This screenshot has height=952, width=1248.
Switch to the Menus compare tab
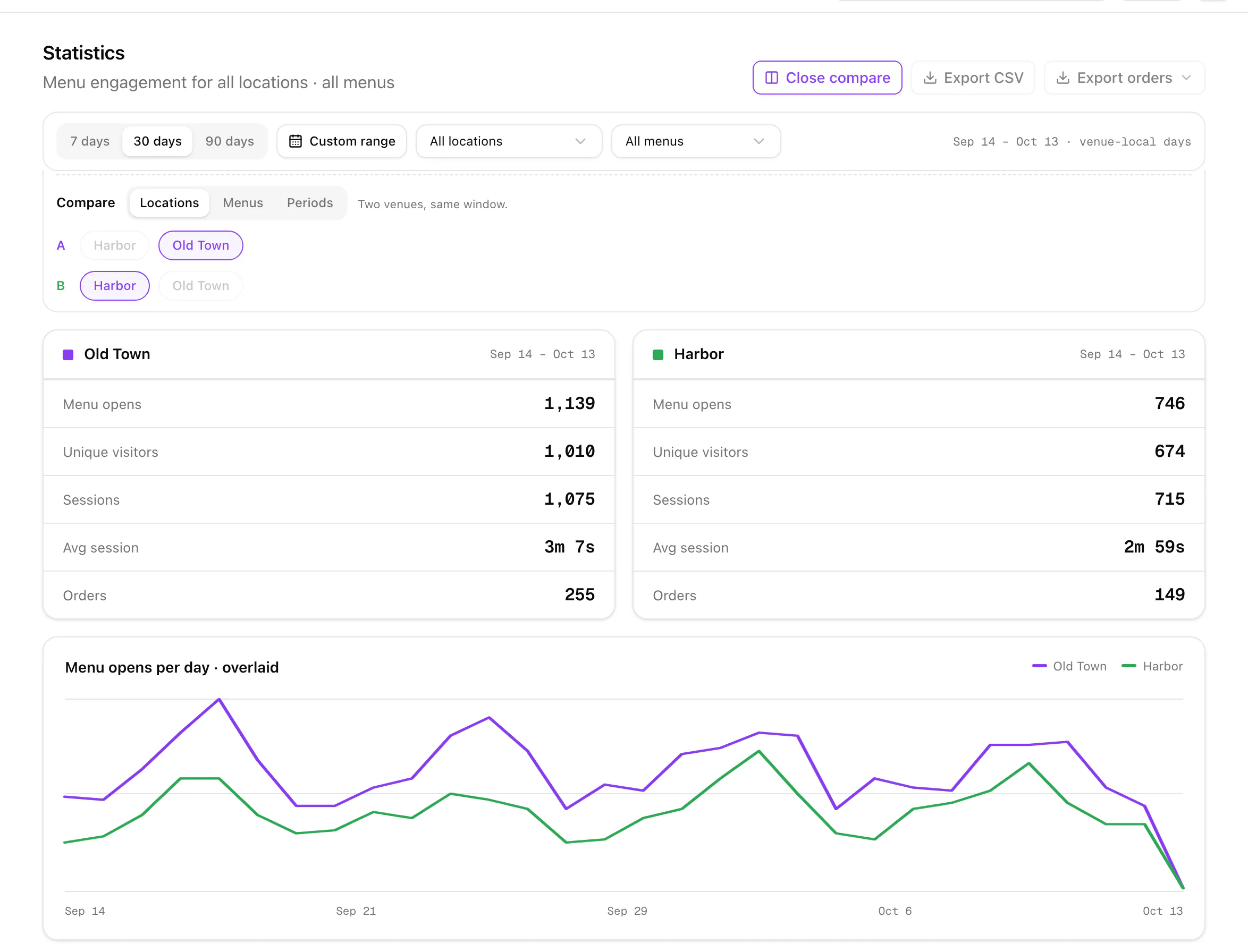coord(243,203)
